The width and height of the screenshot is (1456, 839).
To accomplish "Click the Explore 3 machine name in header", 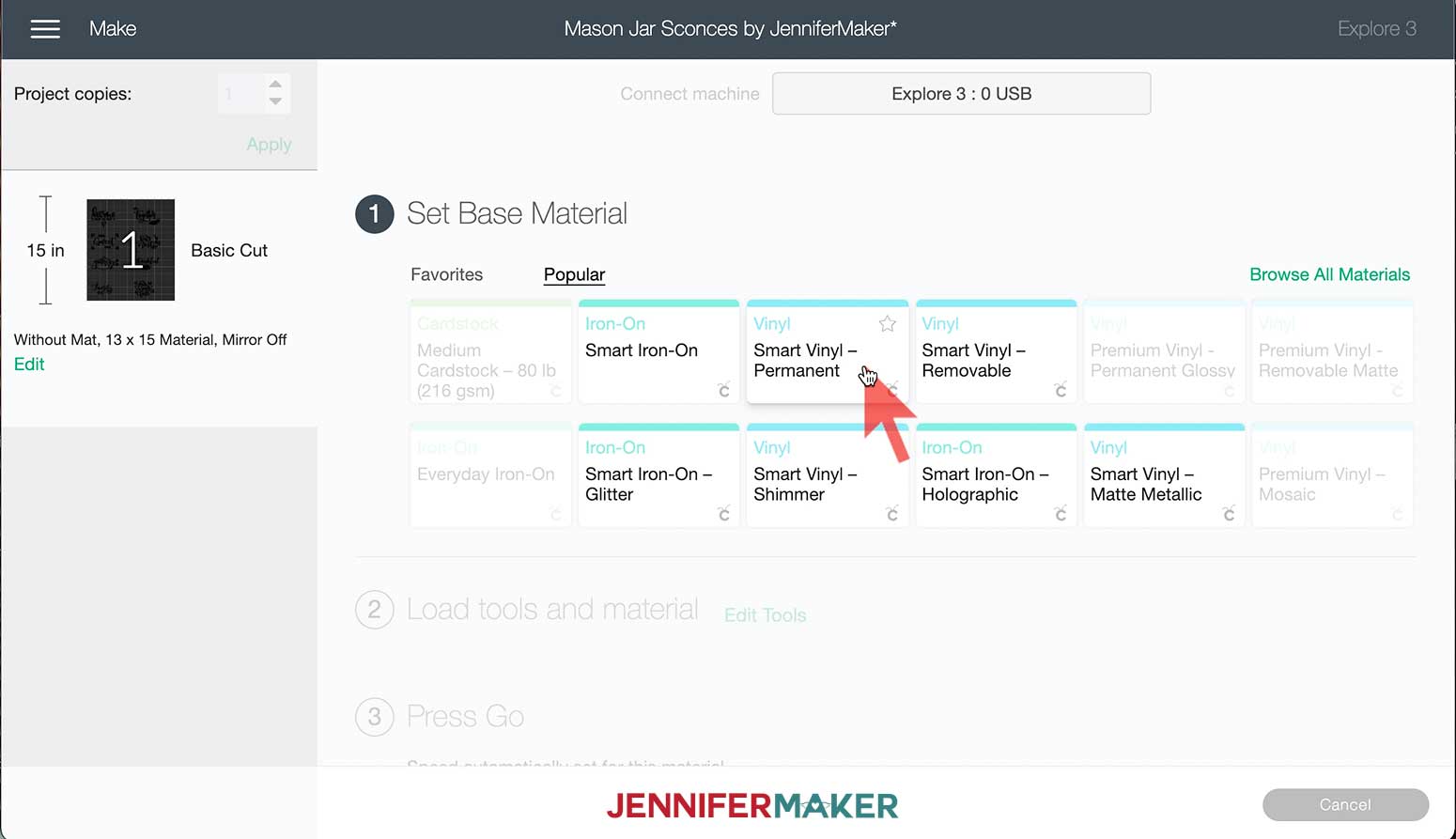I will [1376, 29].
